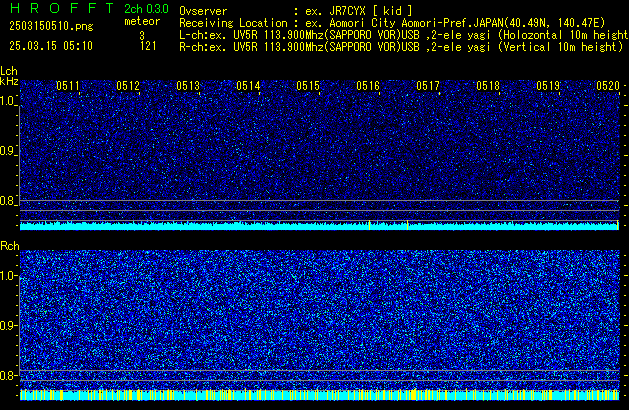Screen dimensions: 629x410
Task: Select the 0516 time marker
Action: click(x=368, y=86)
